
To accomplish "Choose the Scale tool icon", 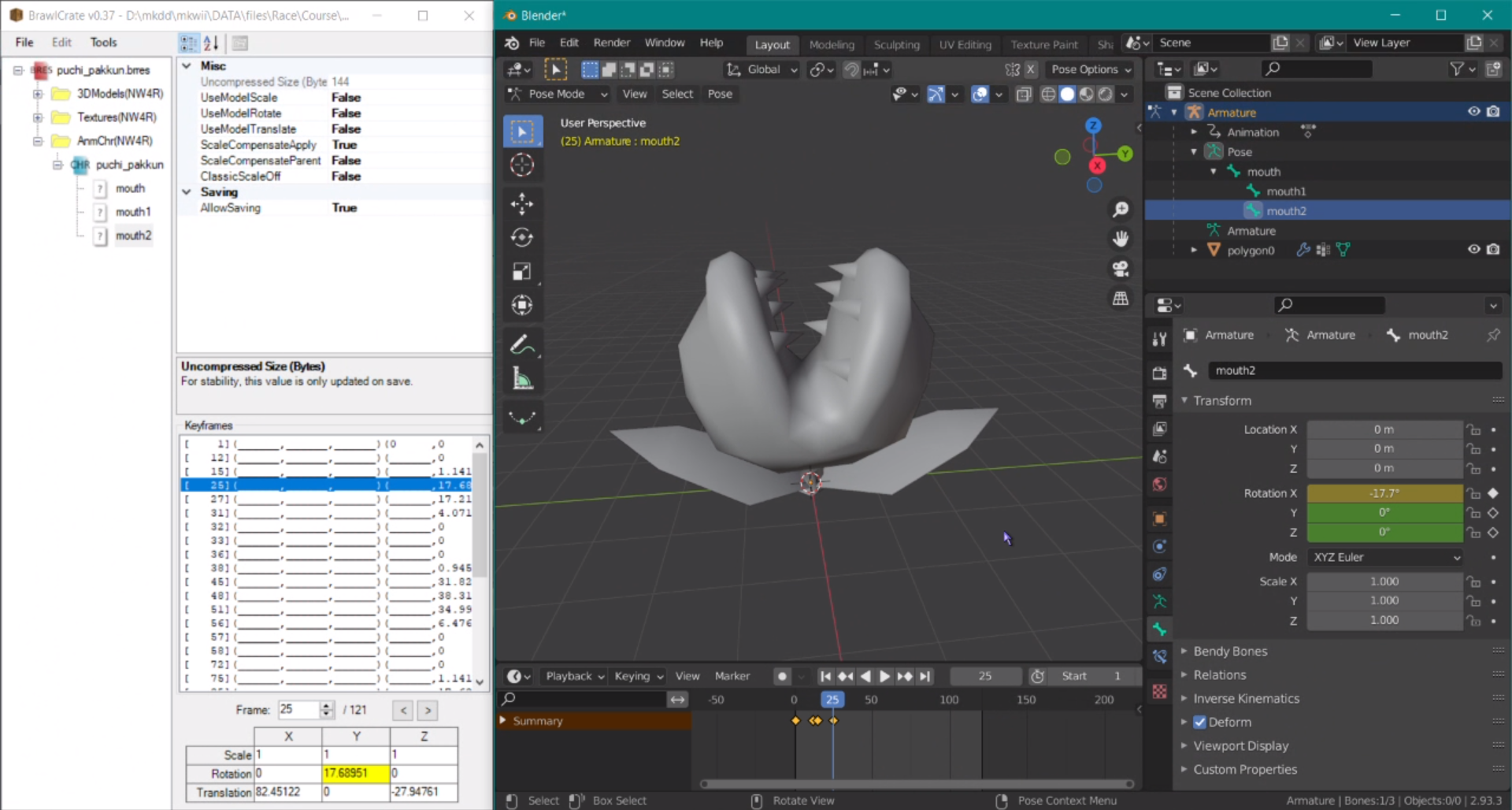I will (x=521, y=271).
